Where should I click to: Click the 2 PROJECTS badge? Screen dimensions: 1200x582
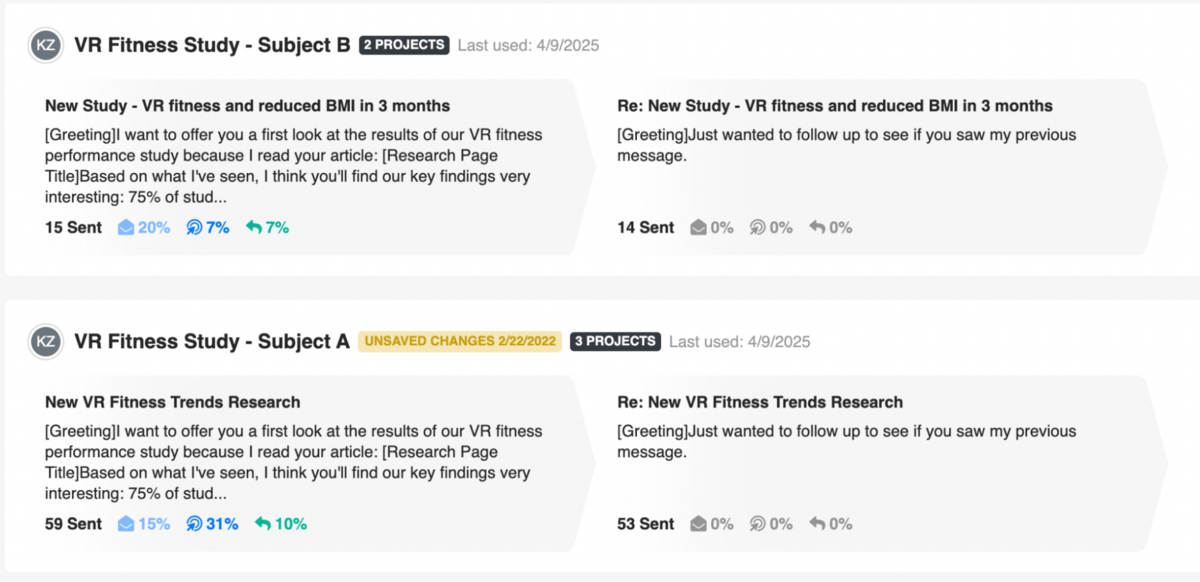(x=403, y=44)
